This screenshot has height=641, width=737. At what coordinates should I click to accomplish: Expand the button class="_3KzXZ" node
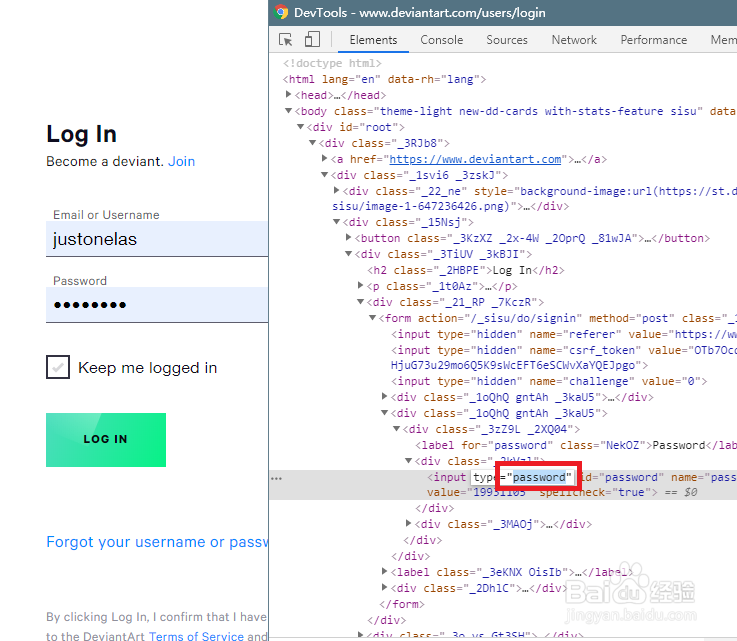pos(348,237)
